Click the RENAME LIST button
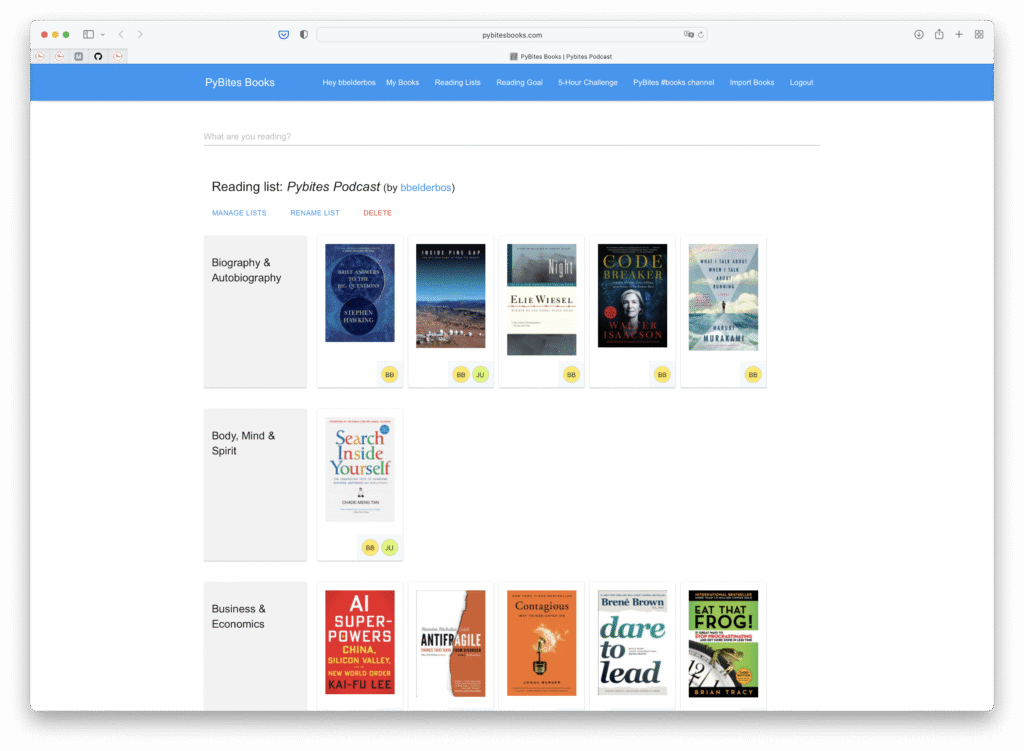The image size is (1024, 751). coord(315,213)
